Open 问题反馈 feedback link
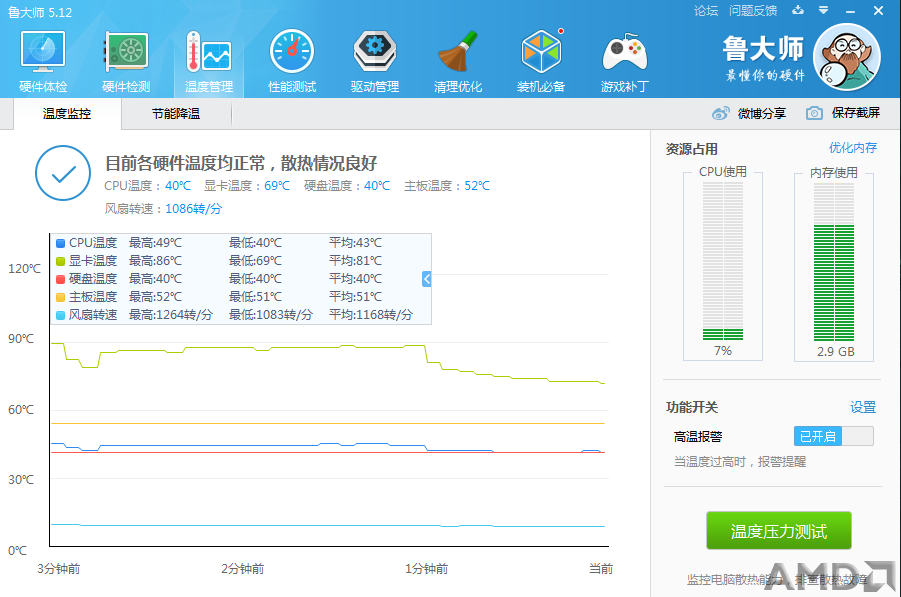Viewport: 901px width, 597px height. [x=753, y=10]
